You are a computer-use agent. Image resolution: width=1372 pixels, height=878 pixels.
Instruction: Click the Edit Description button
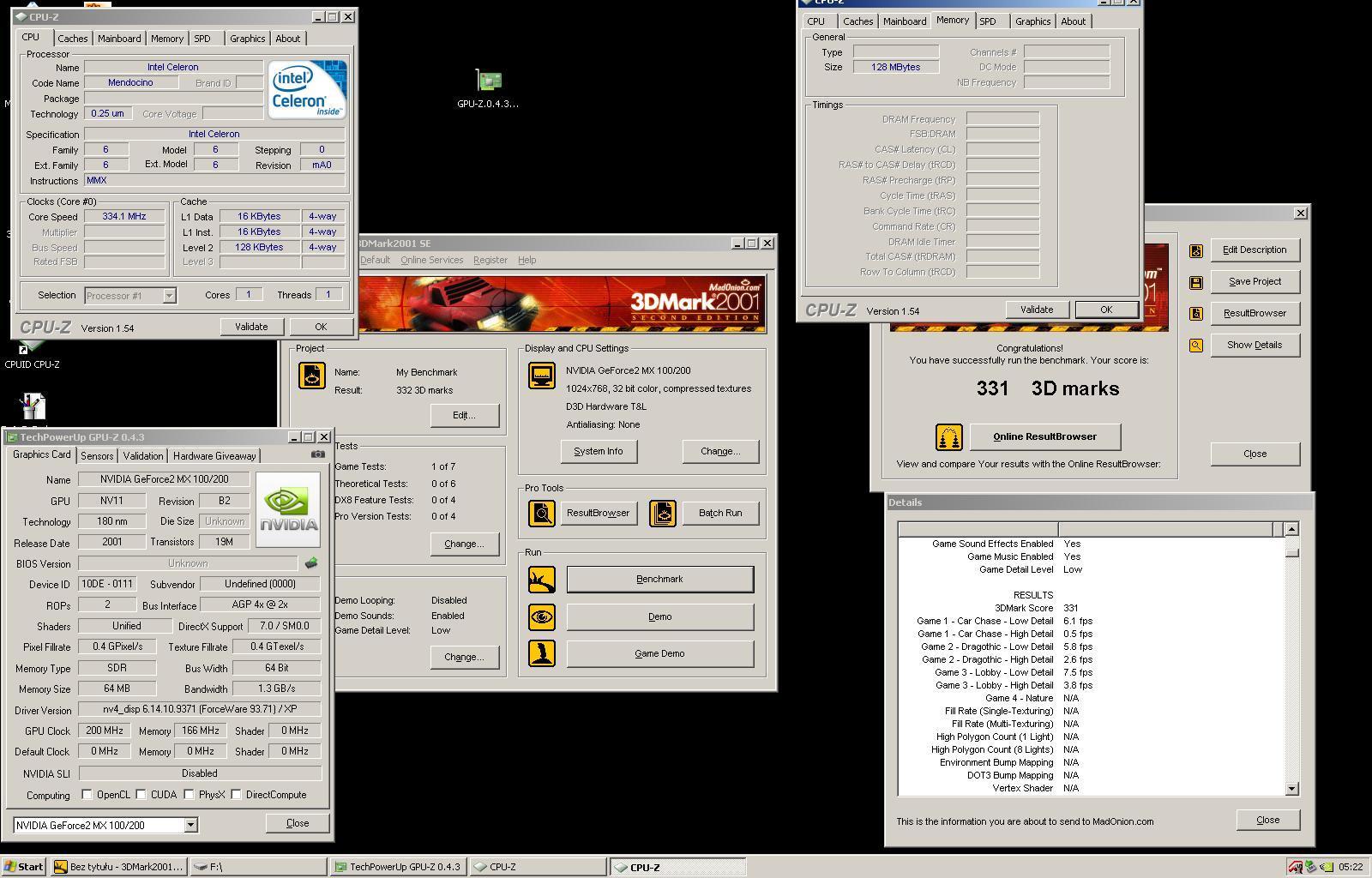(x=1255, y=250)
